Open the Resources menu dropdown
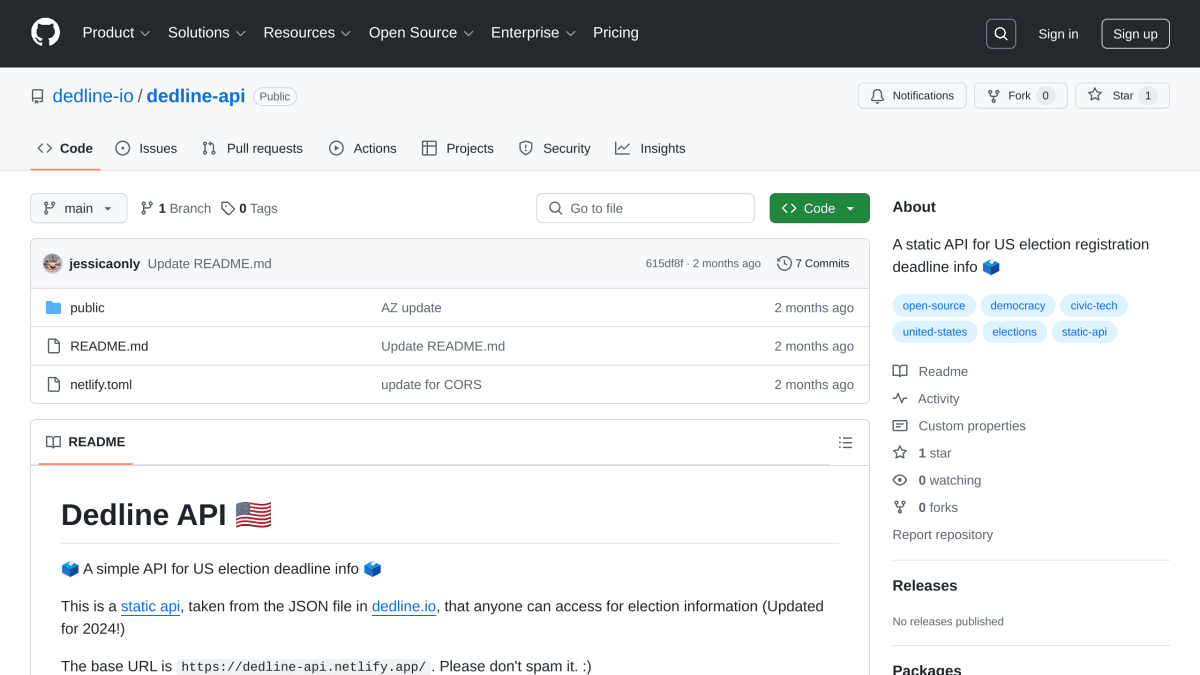Screen dimensions: 1200x675 click(x=307, y=33)
